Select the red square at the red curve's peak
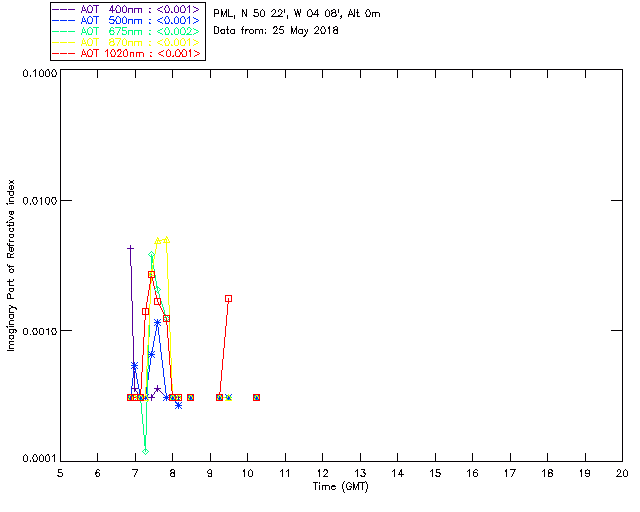Screen dimensions: 640x512 tap(151, 275)
